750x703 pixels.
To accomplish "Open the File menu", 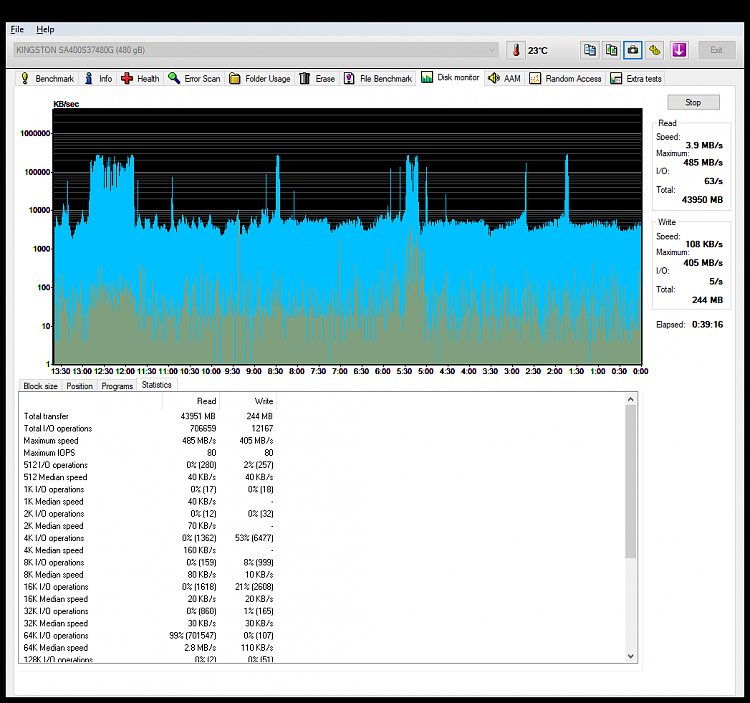I will click(17, 29).
